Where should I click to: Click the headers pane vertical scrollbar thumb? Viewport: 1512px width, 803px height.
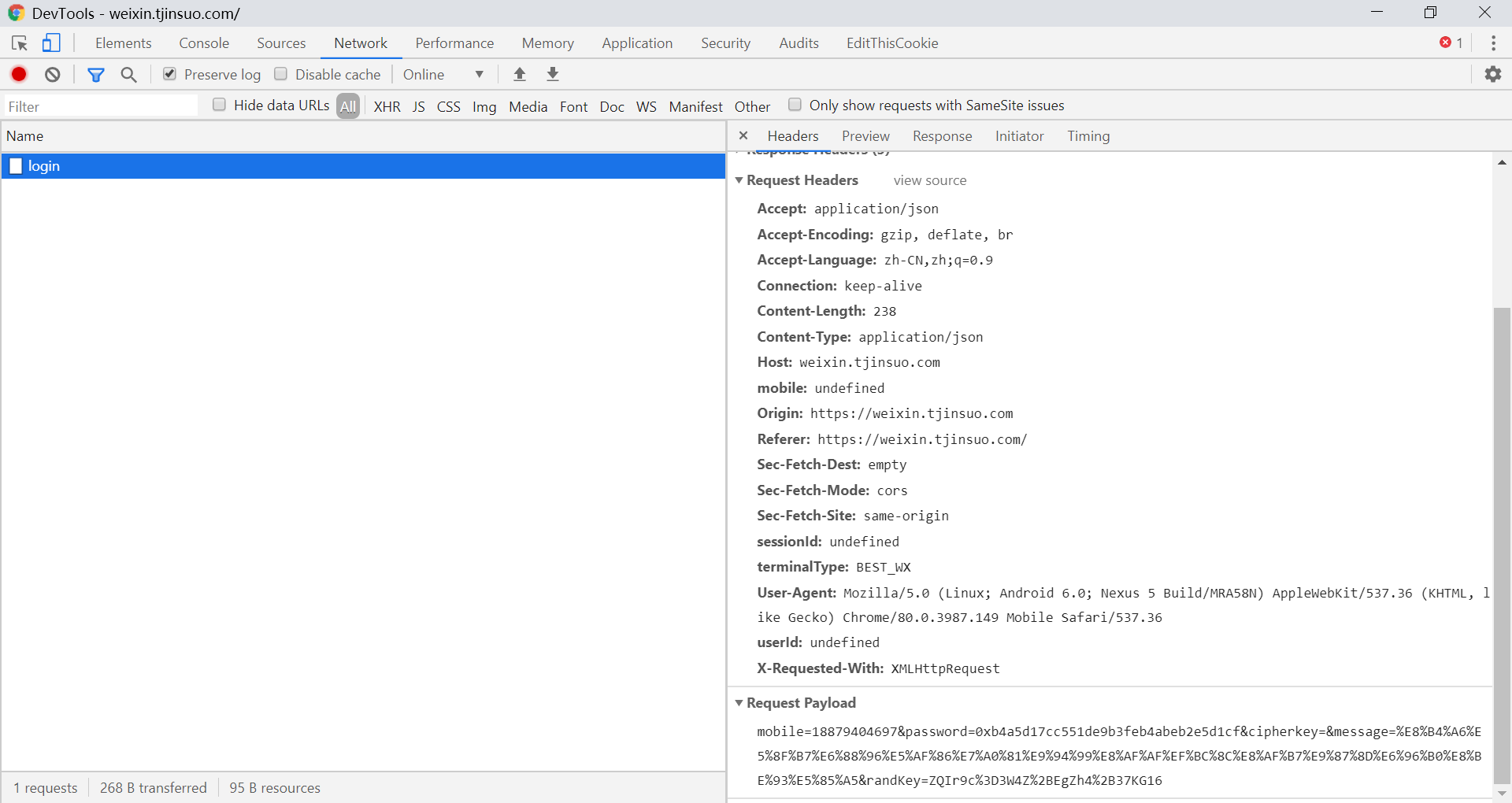1502,545
